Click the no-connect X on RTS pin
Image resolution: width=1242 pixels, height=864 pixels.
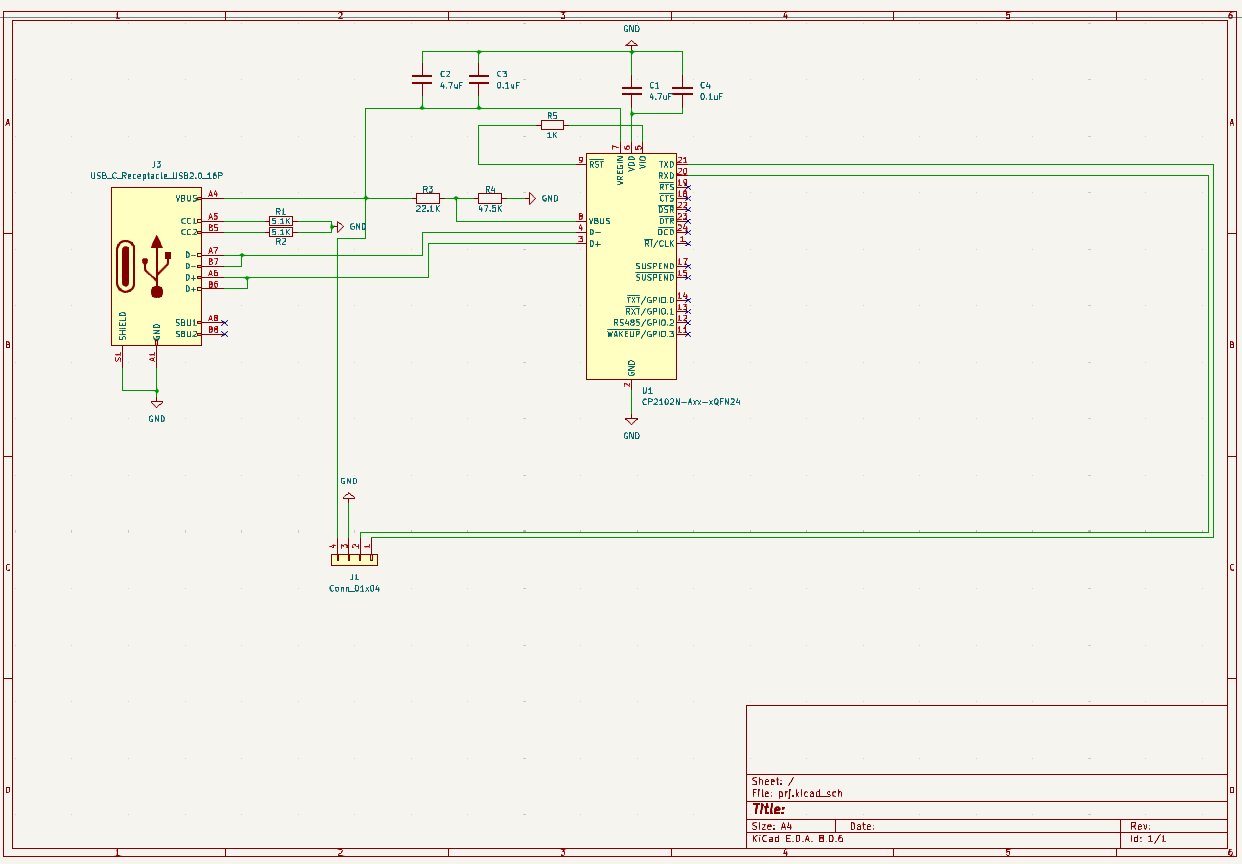pos(689,187)
